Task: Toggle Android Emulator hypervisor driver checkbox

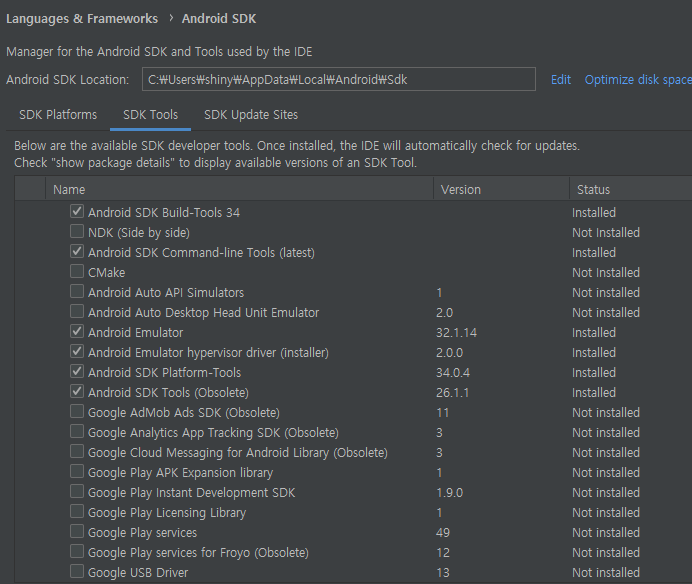Action: pos(77,351)
